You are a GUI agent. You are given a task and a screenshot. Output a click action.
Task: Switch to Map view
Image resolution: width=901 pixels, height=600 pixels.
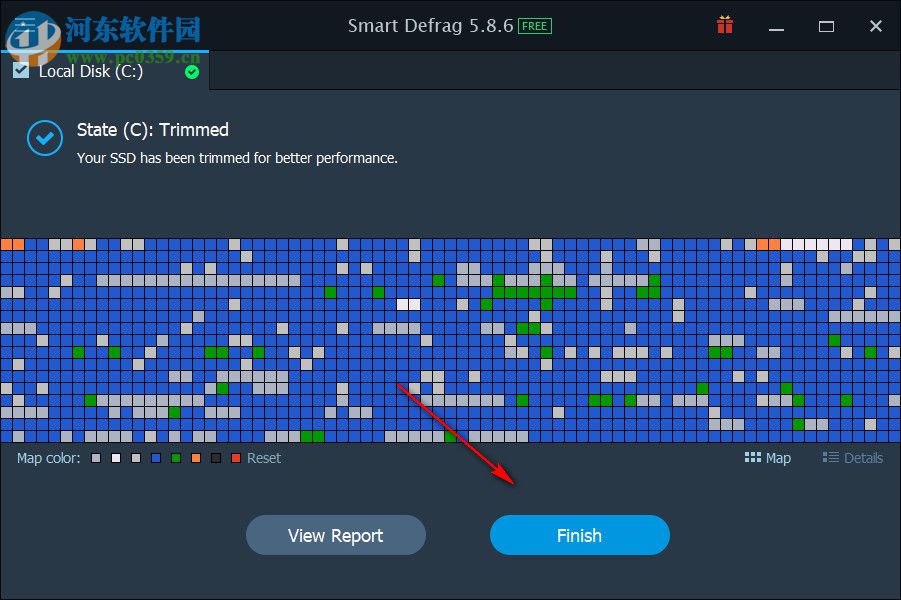coord(768,458)
